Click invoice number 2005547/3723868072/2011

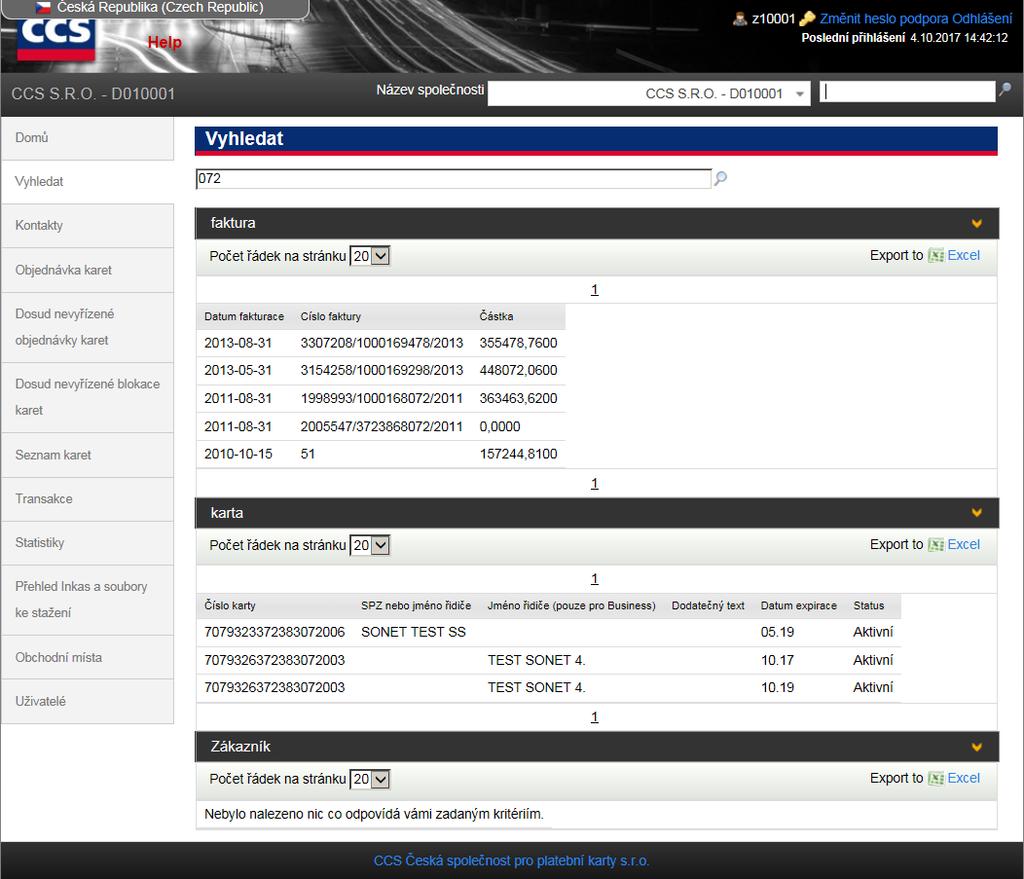(381, 427)
